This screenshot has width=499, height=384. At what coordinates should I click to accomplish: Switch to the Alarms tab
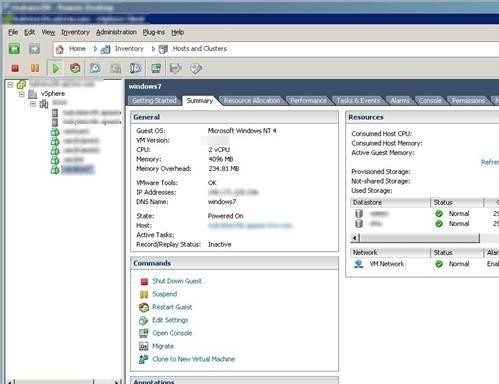pos(400,101)
